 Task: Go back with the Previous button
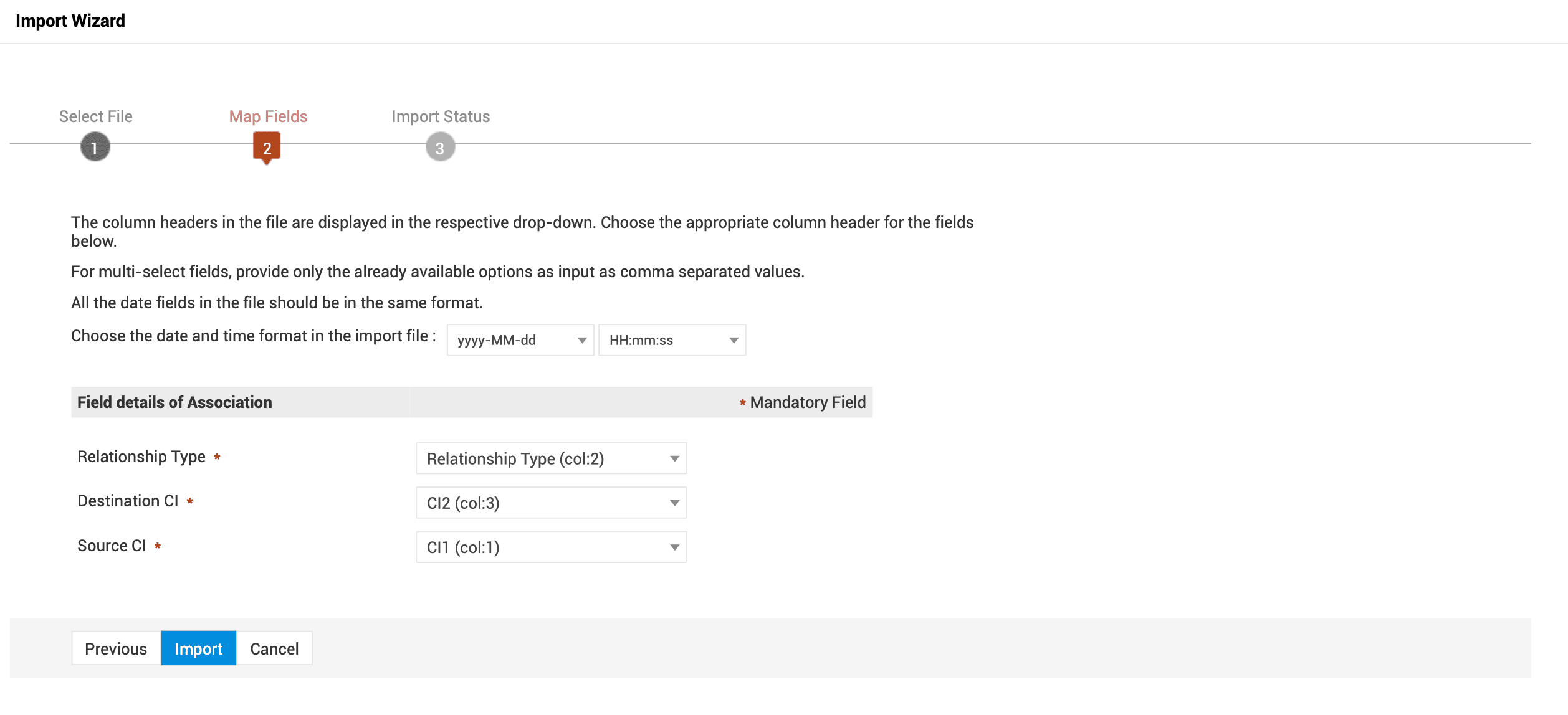116,648
